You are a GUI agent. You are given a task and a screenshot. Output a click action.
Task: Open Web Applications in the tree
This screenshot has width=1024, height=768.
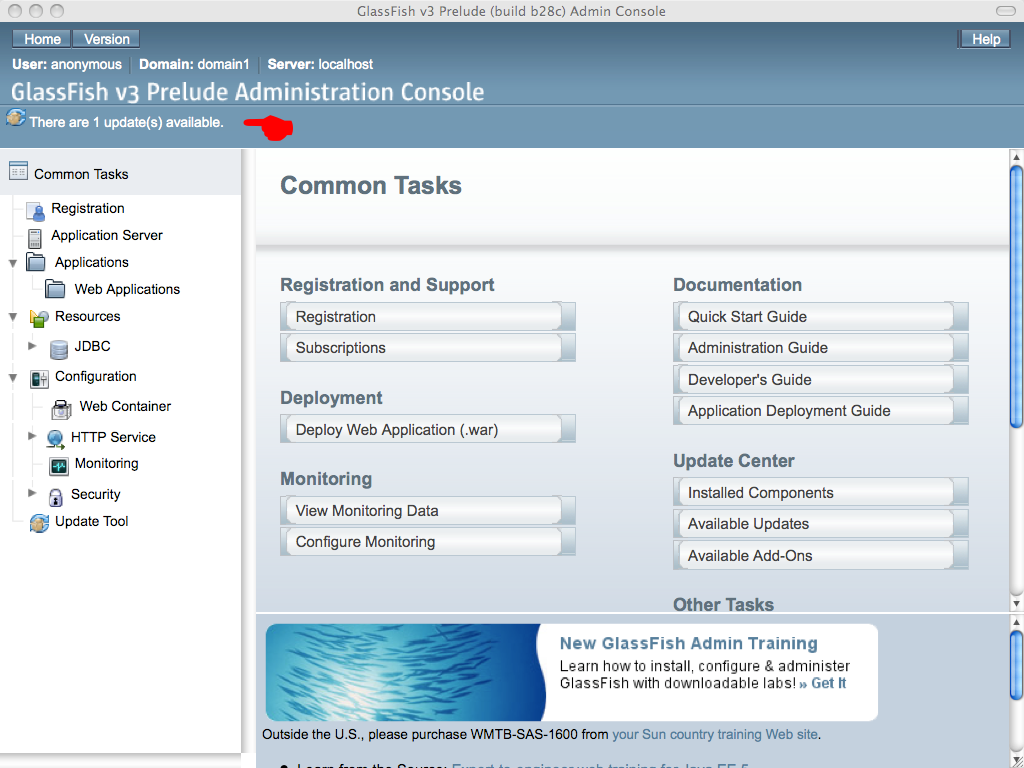127,289
